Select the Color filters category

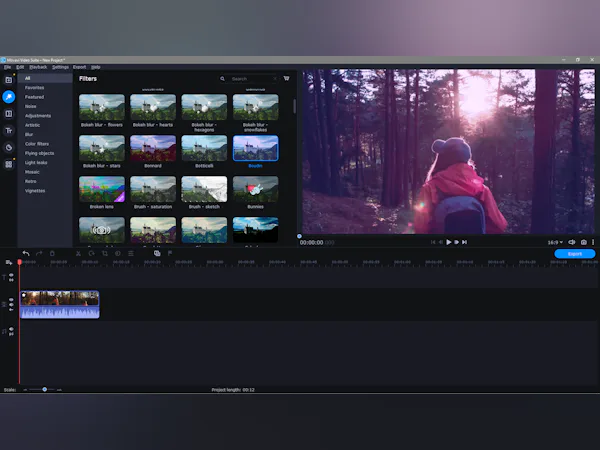pos(37,144)
